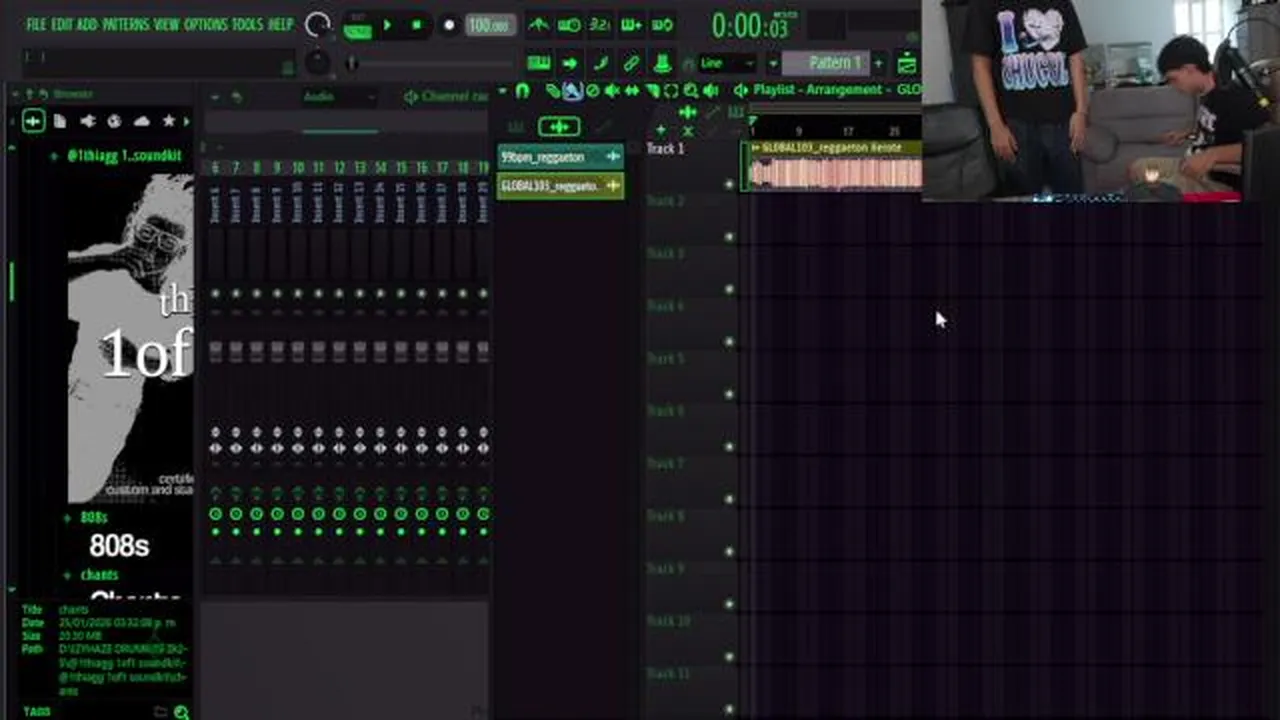This screenshot has width=1280, height=720.
Task: Open the FILE menu
Action: pyautogui.click(x=36, y=24)
